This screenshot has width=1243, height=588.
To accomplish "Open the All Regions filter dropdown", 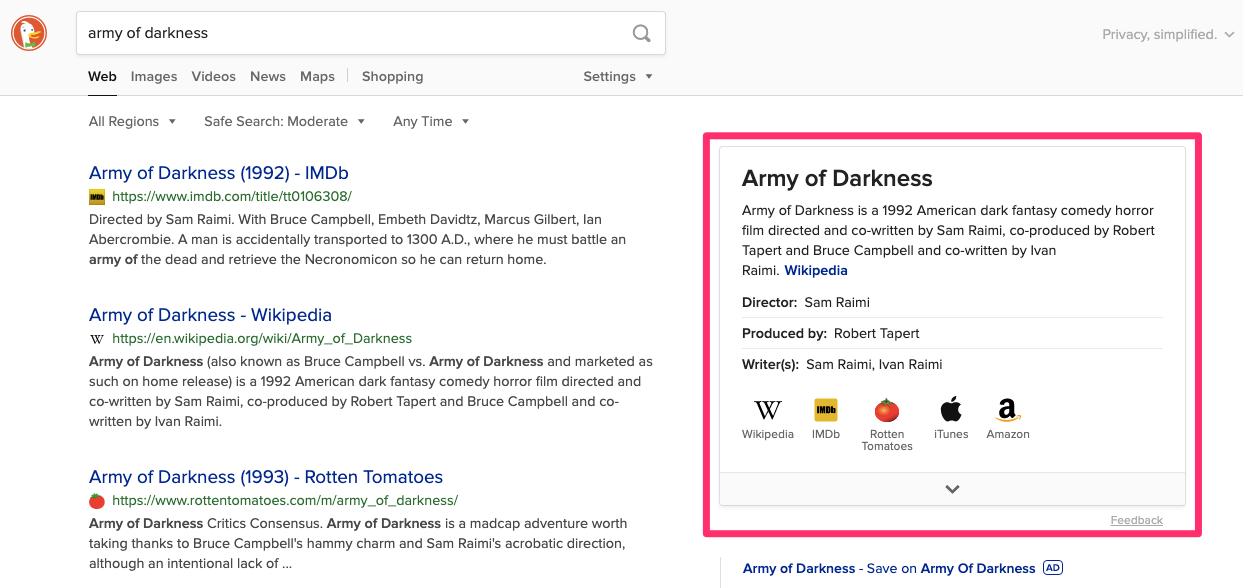I will (x=132, y=122).
